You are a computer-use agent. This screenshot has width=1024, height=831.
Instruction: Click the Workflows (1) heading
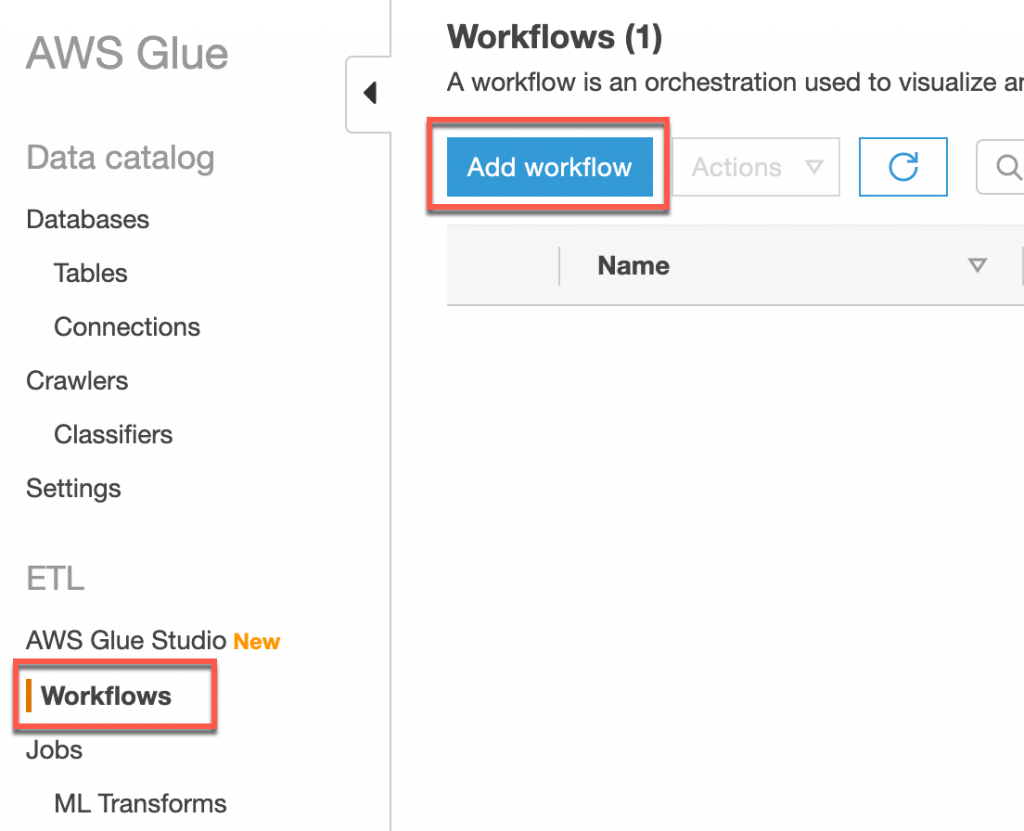point(555,37)
